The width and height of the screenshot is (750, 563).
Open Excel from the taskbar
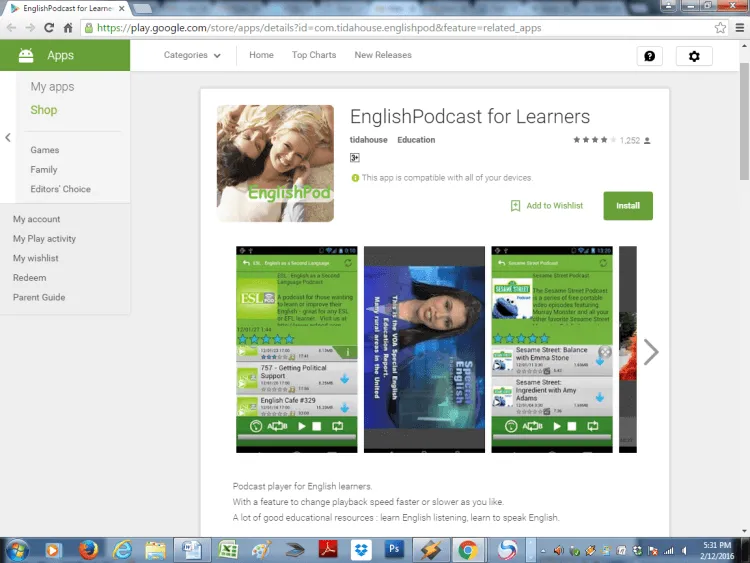point(228,551)
